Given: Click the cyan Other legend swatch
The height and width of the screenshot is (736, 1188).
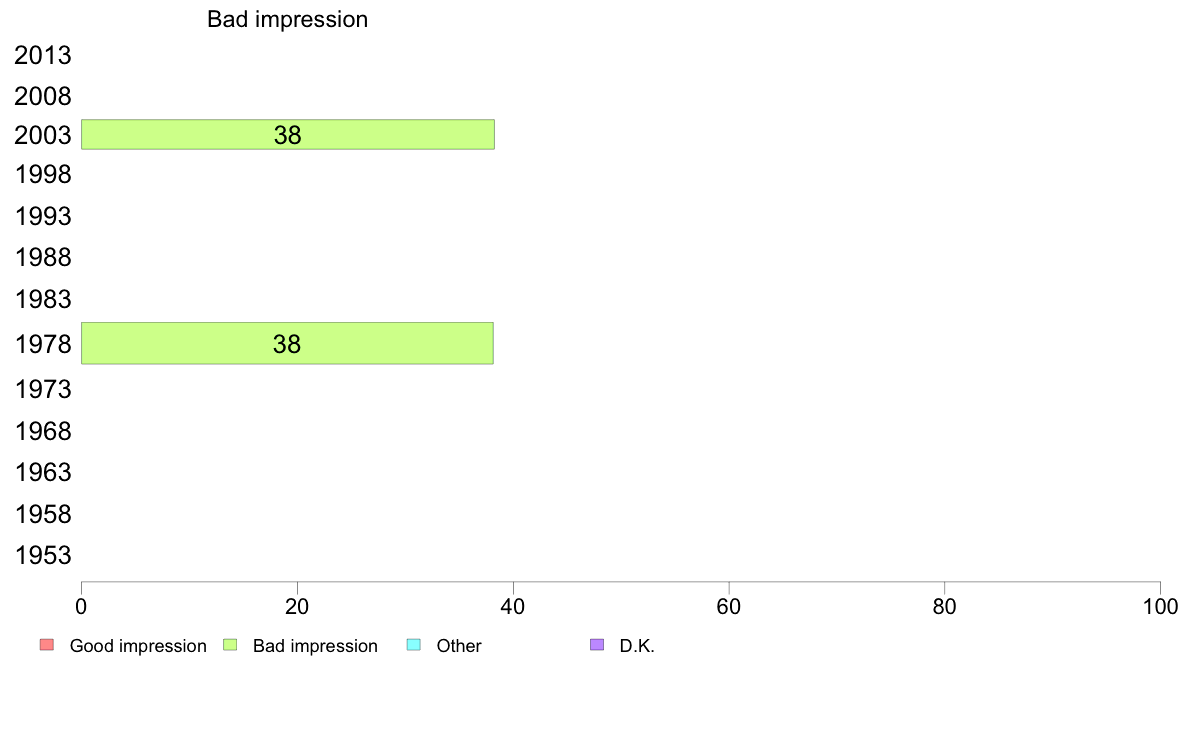Looking at the screenshot, I should (414, 645).
